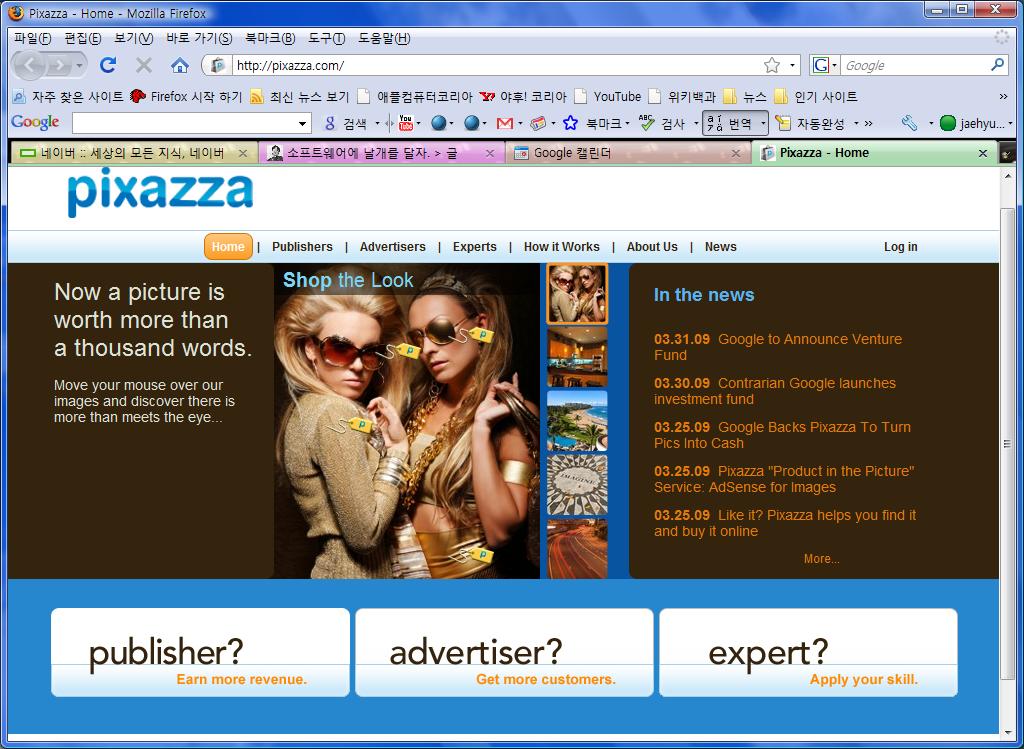Click the expert? Apply your skill card

point(808,652)
